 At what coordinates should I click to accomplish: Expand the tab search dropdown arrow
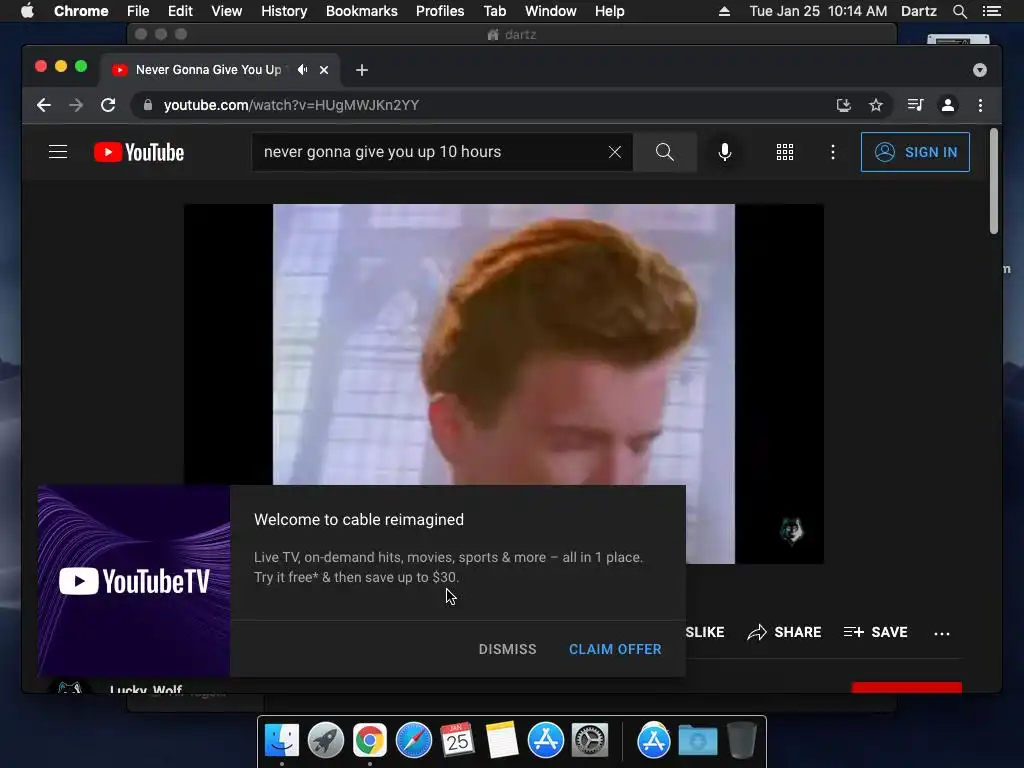point(980,70)
